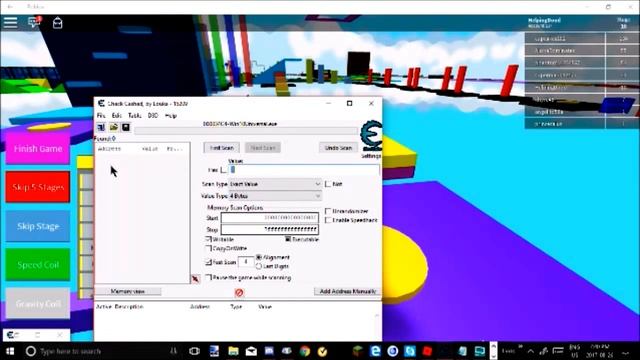Open the Roblox backpack icon

(58, 23)
